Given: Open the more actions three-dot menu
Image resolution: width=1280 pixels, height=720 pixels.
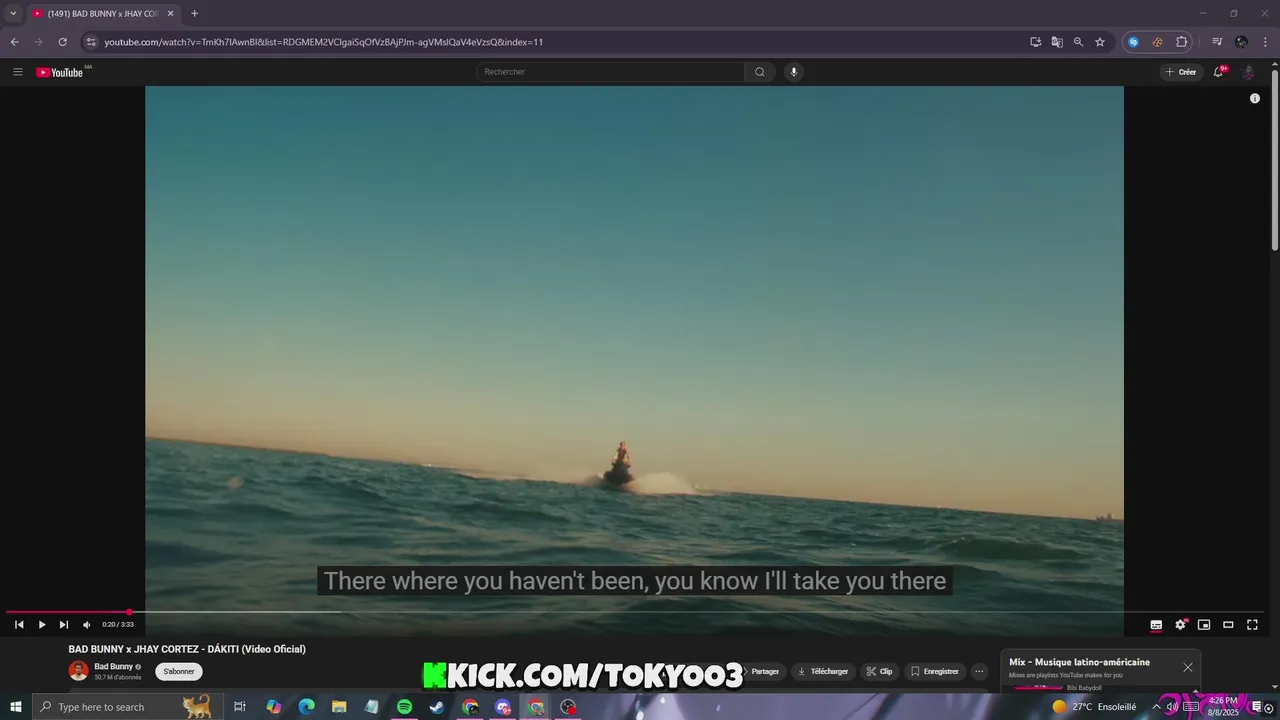Looking at the screenshot, I should click(980, 672).
